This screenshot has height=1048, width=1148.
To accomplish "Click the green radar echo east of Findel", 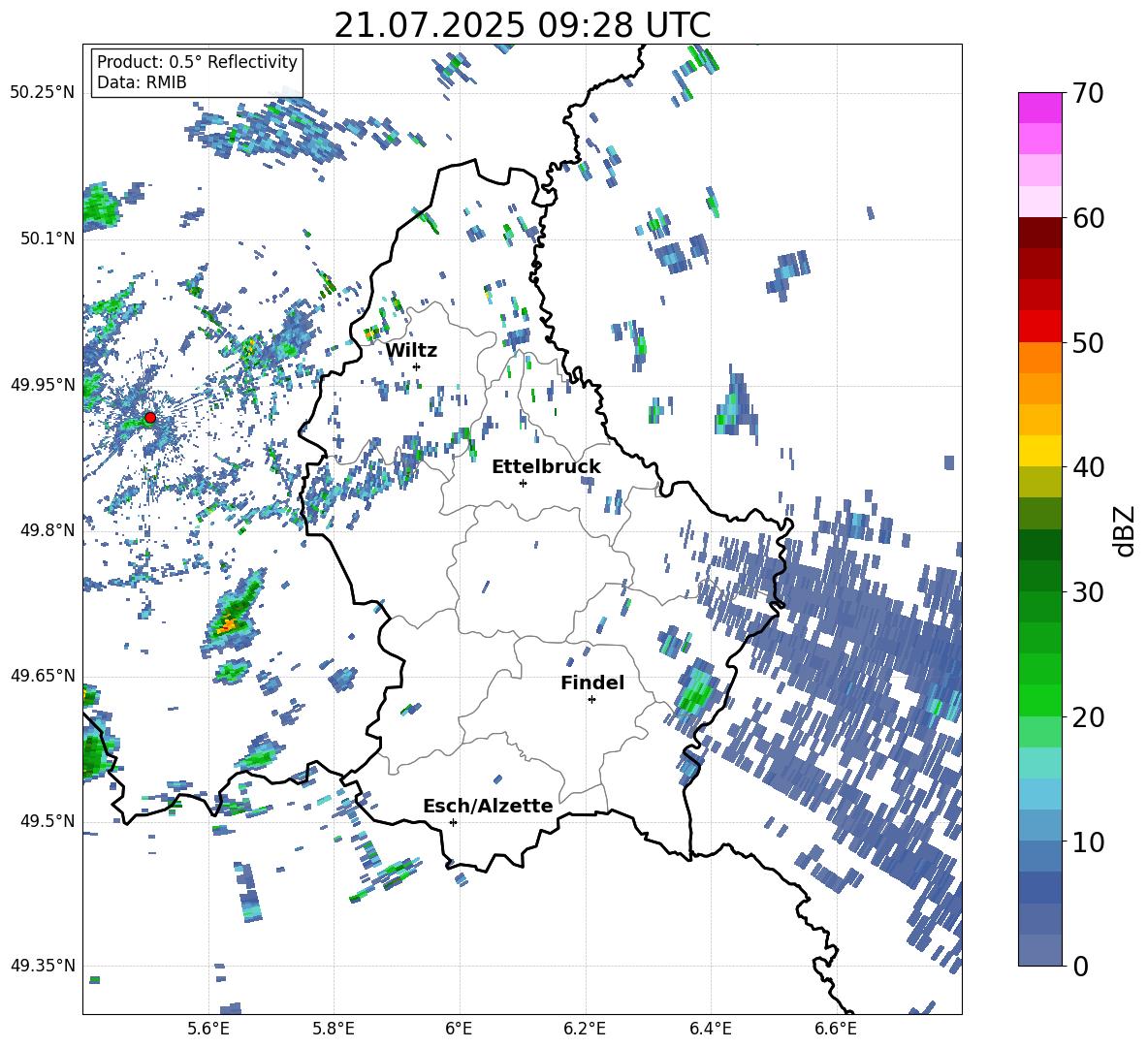I will tap(693, 690).
